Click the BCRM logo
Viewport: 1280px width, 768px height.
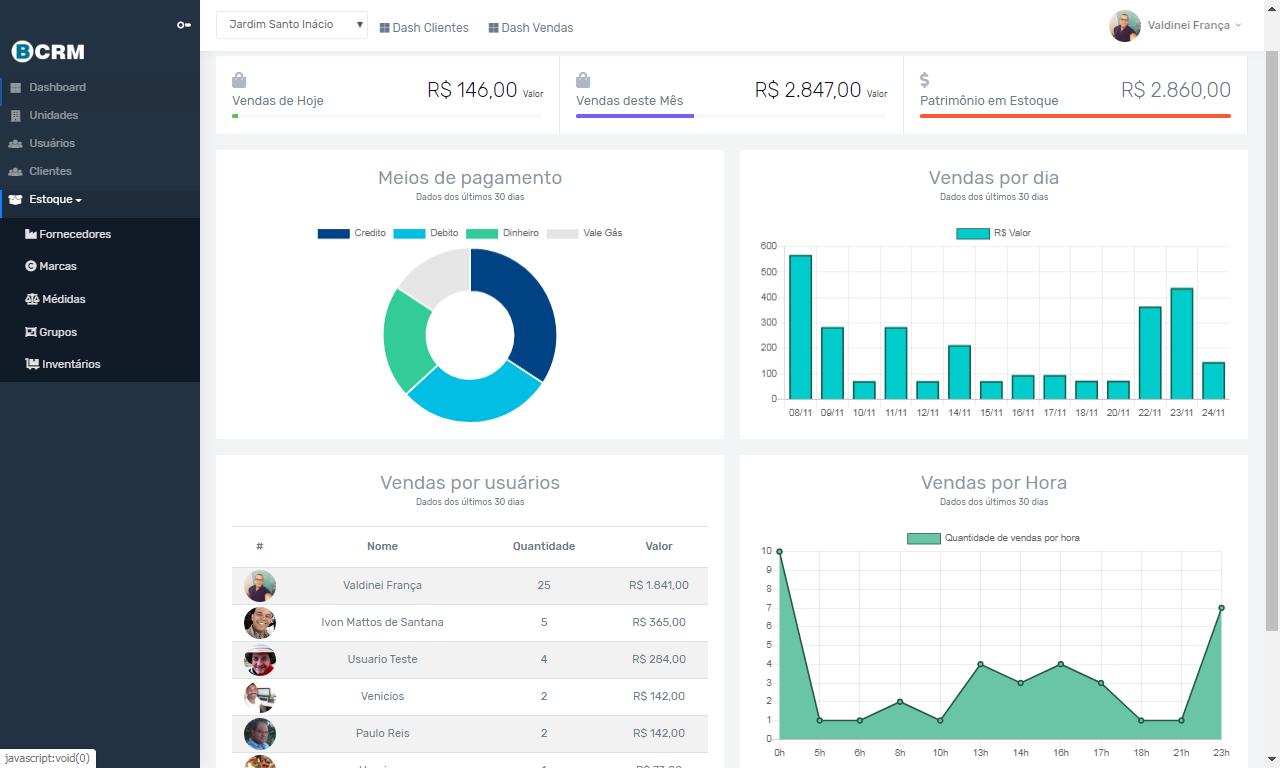click(48, 52)
